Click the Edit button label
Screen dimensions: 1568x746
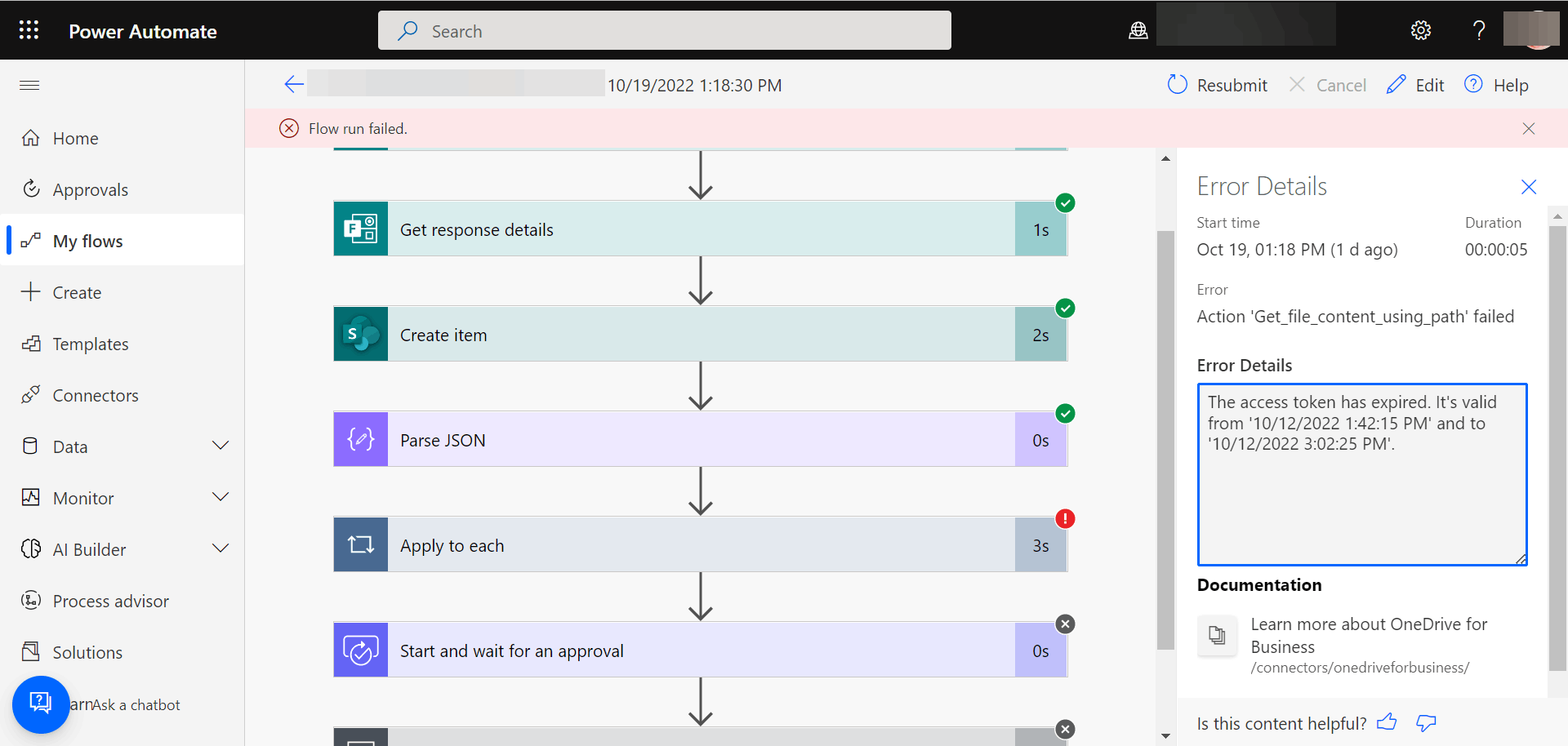[x=1429, y=85]
